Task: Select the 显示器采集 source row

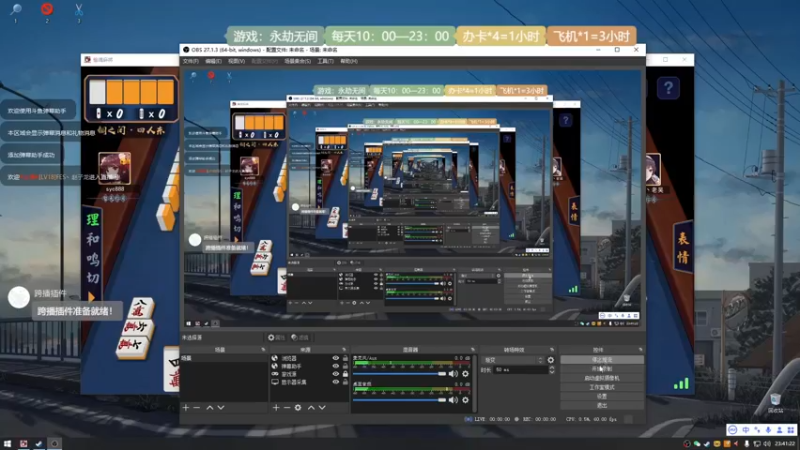Action: (x=310, y=382)
